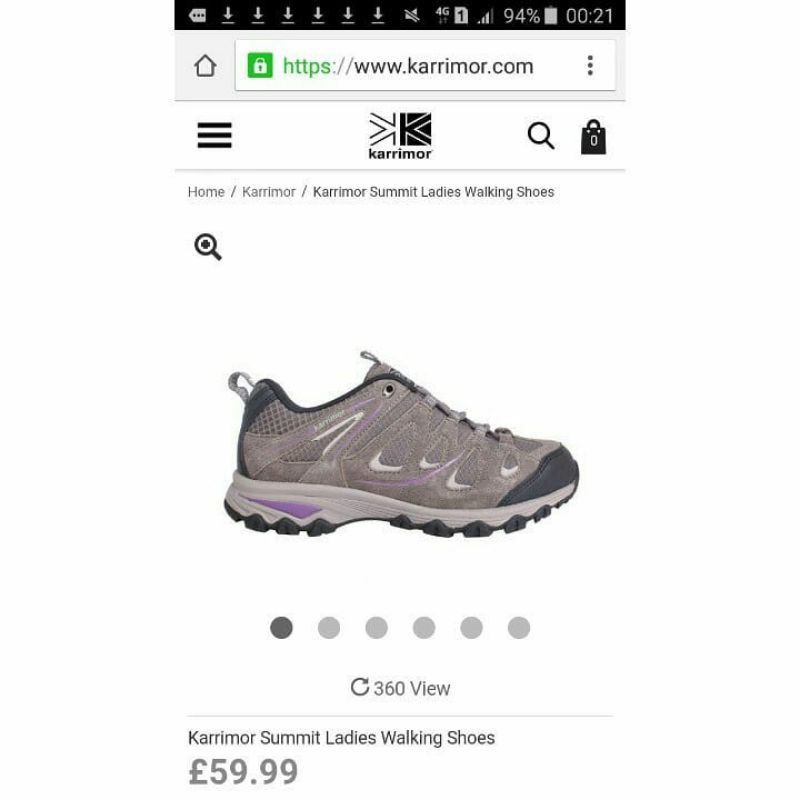Open the hamburger navigation menu
The height and width of the screenshot is (800, 800).
click(x=214, y=135)
